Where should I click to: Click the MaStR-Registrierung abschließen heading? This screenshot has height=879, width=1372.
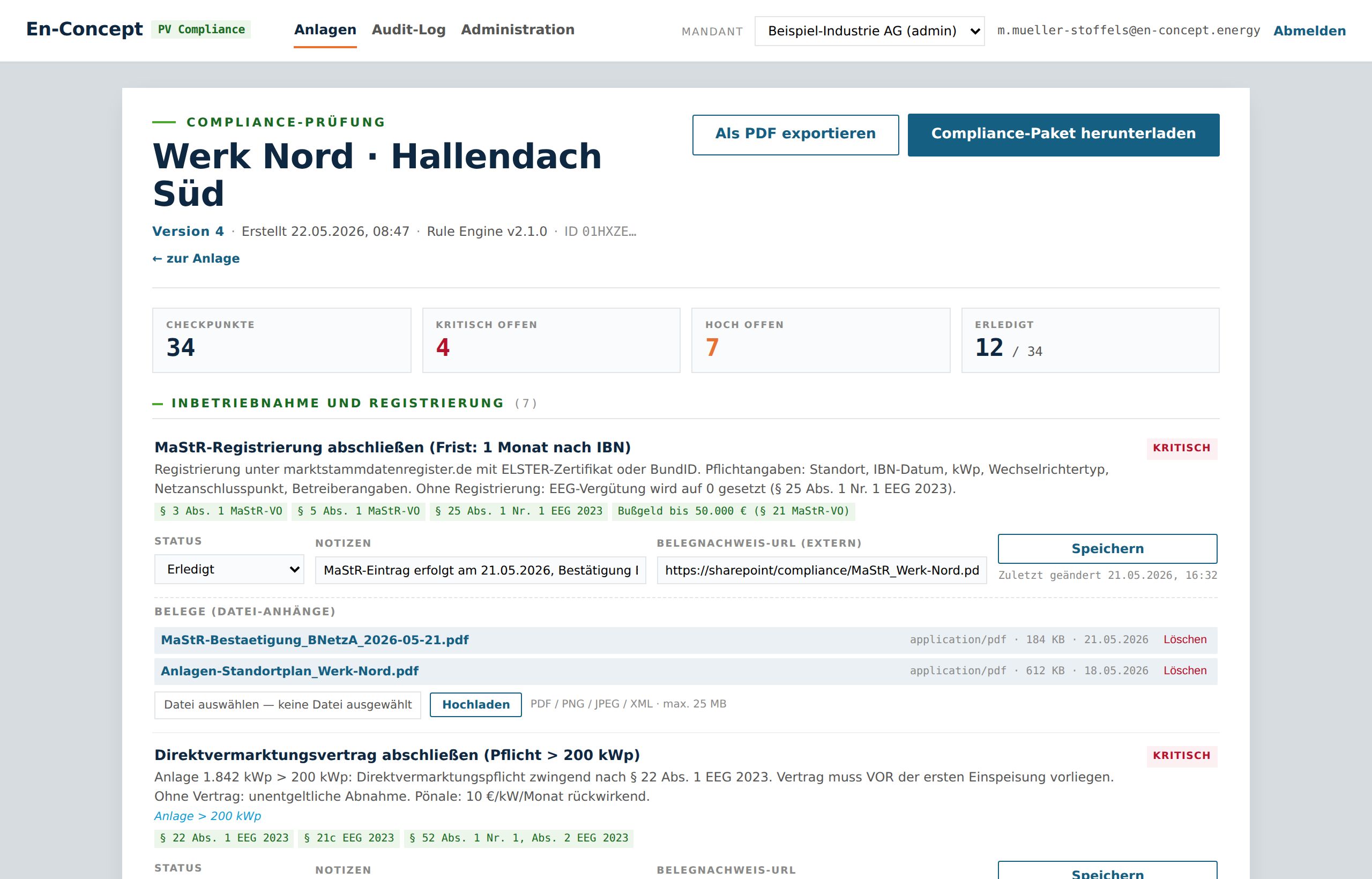pyautogui.click(x=392, y=448)
